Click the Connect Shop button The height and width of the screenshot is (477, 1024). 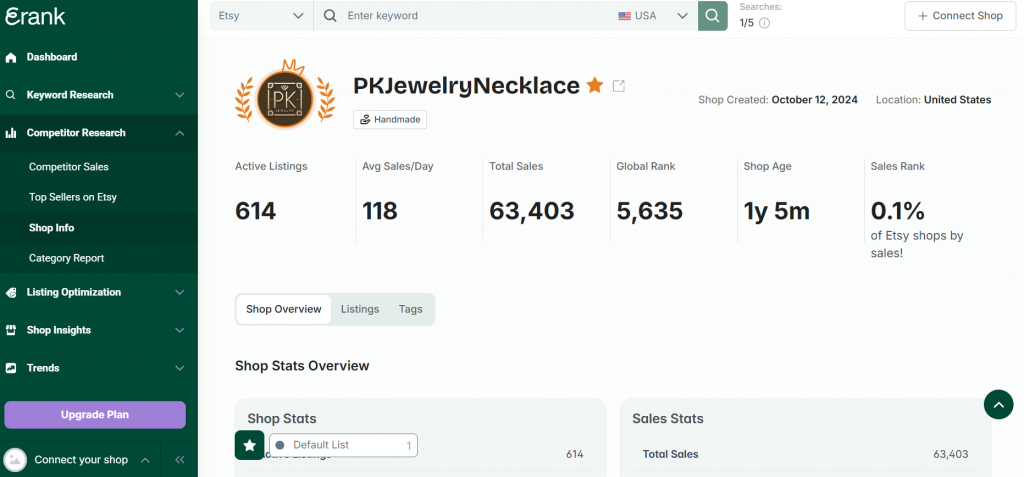coord(959,16)
